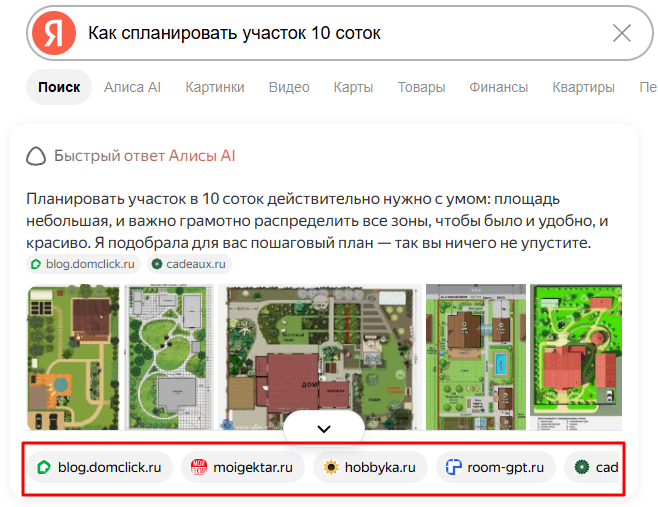Screen dimensions: 658x507
Task: Click the green domclick favicon in bottom row
Action: click(x=44, y=467)
